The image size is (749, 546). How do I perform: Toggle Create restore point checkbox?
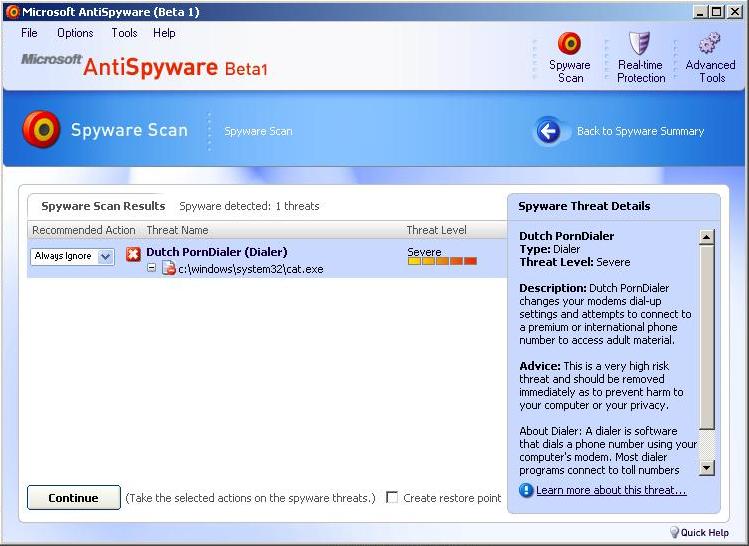(392, 497)
